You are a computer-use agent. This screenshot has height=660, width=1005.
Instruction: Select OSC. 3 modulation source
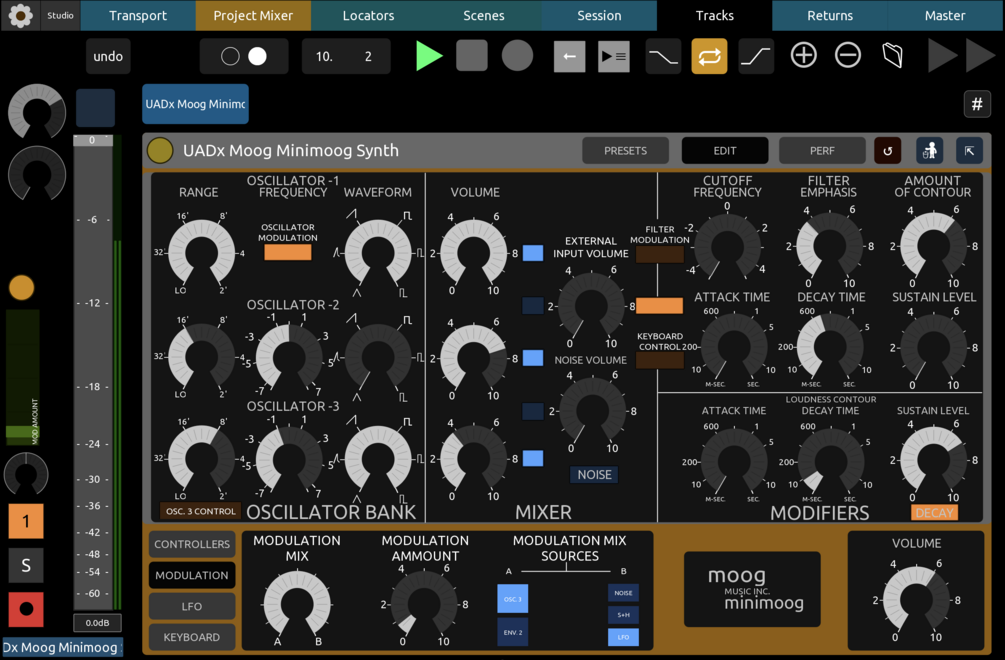(x=513, y=598)
